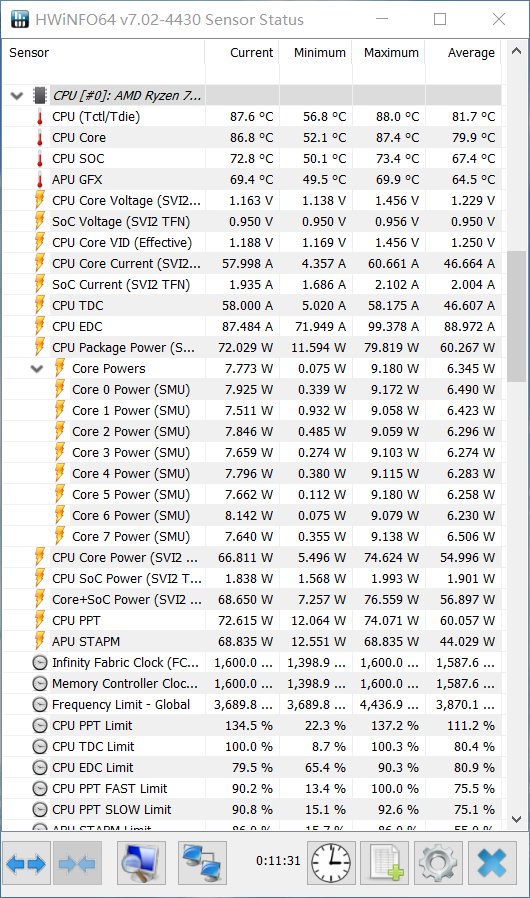This screenshot has height=898, width=530.
Task: Select the CPU Core VID (Effective) row
Action: point(252,243)
